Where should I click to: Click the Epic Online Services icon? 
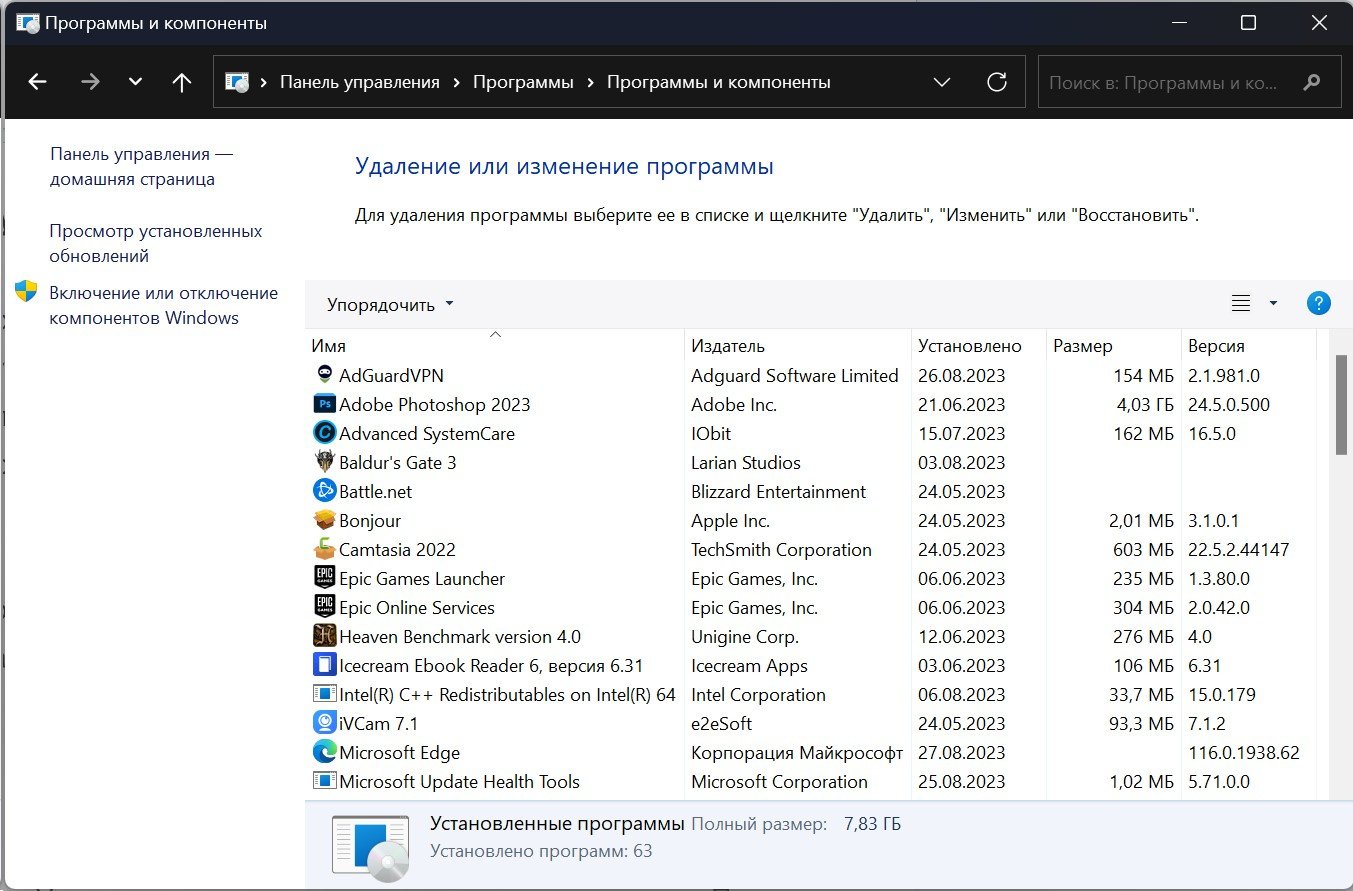(x=324, y=607)
